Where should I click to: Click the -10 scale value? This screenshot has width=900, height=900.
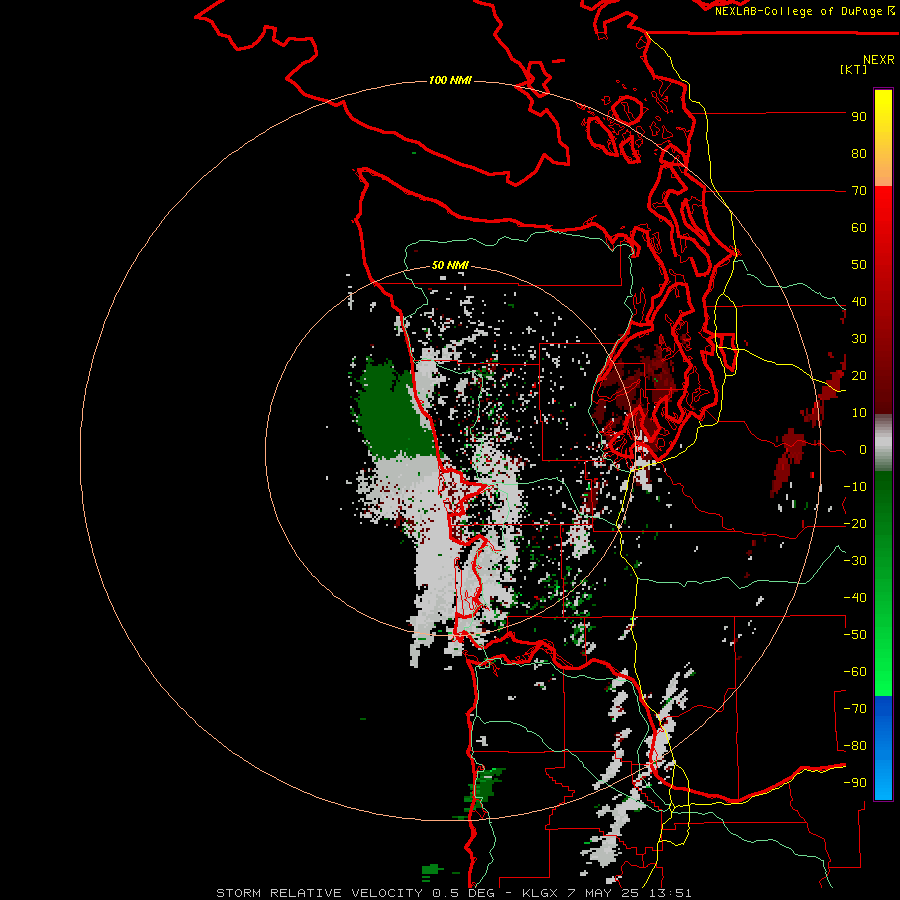coord(855,487)
